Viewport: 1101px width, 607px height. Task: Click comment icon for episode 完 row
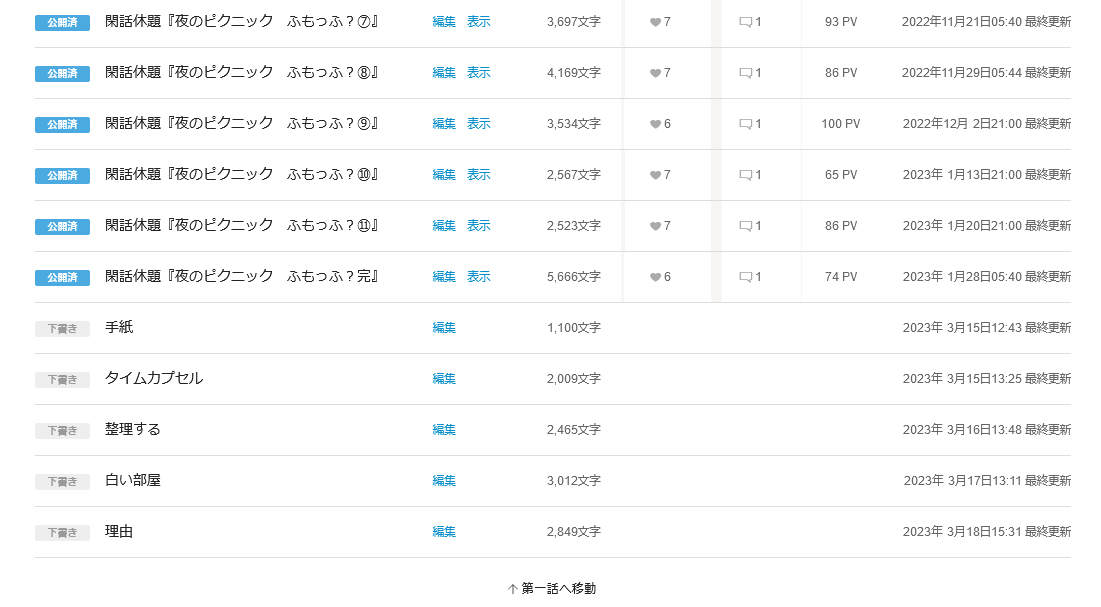pos(745,277)
